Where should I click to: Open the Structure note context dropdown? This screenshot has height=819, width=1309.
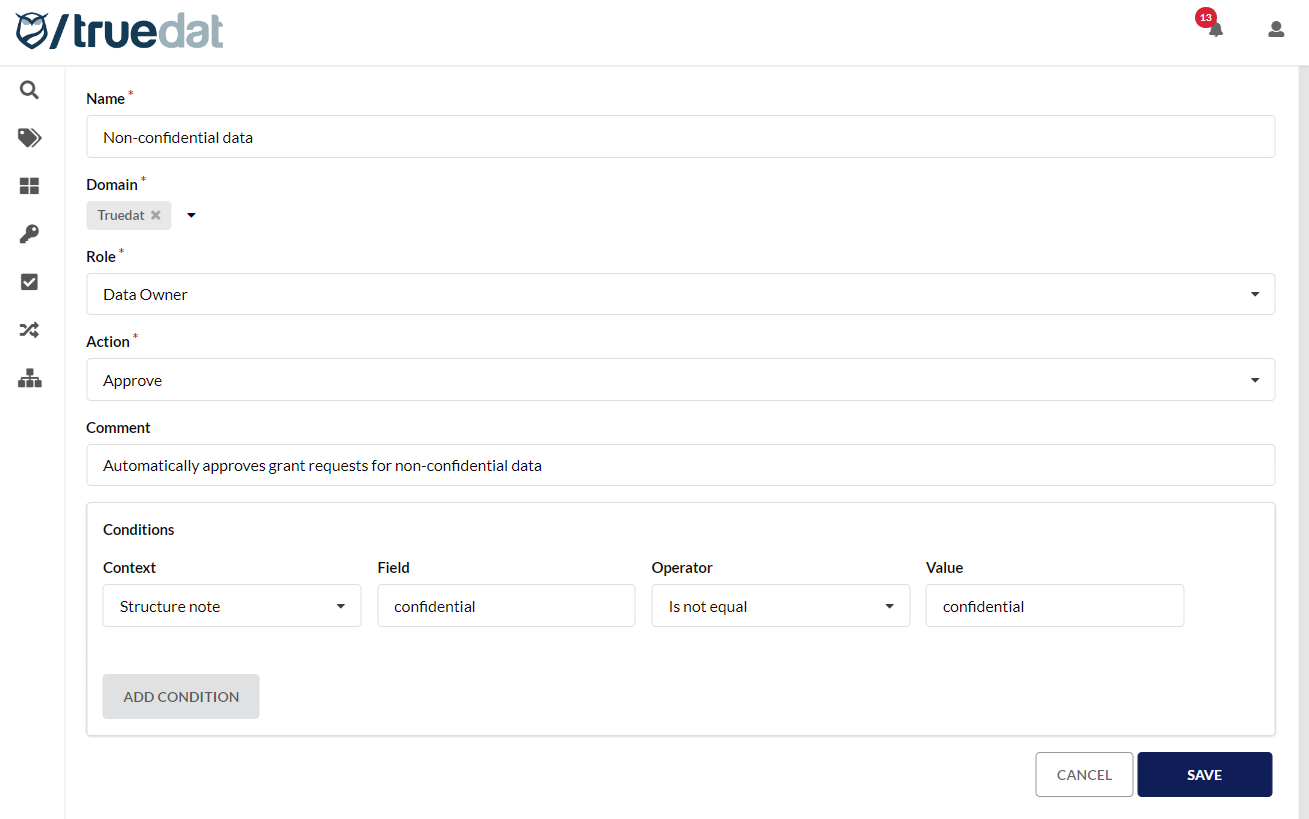343,605
